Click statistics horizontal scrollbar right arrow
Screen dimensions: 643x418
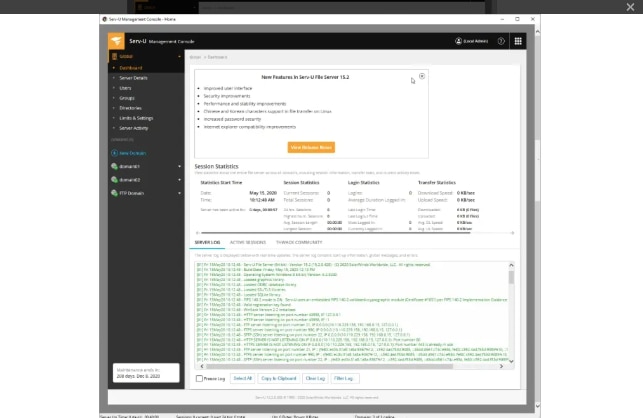click(512, 233)
